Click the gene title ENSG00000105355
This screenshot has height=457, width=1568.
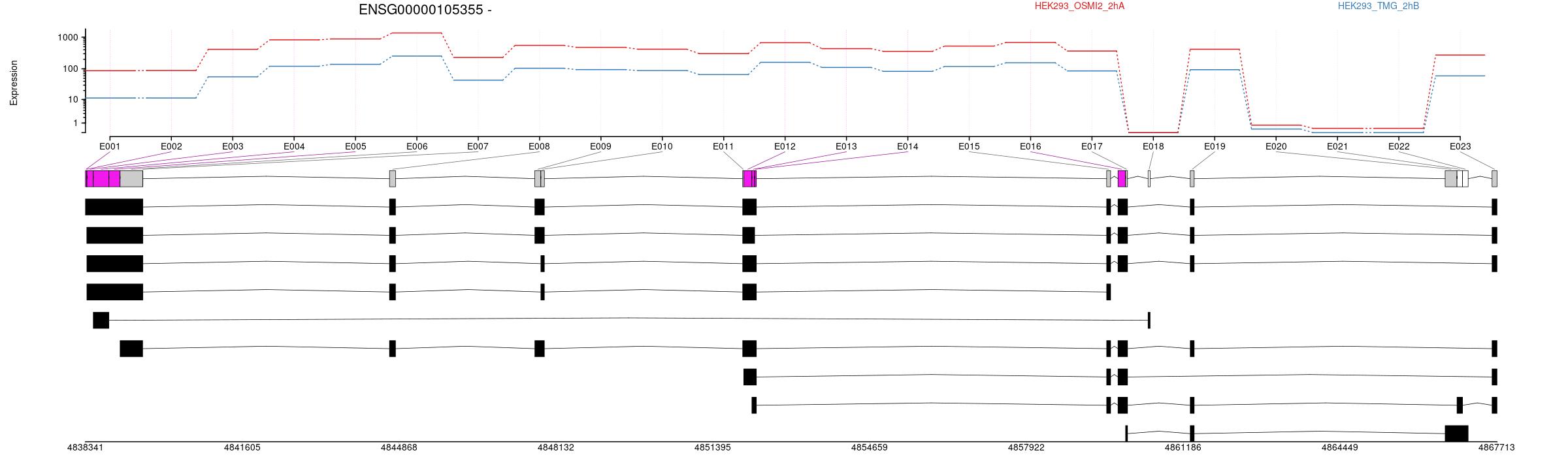coord(425,10)
